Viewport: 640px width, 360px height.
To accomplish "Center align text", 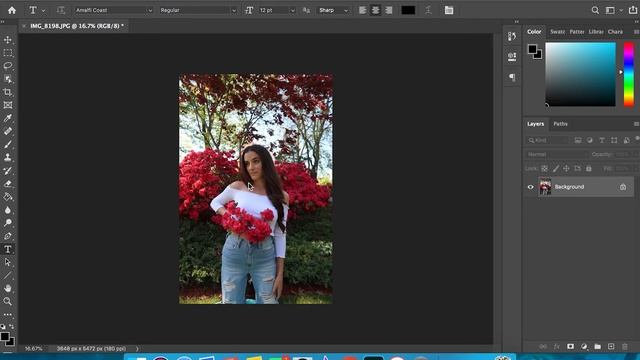I will tap(376, 10).
